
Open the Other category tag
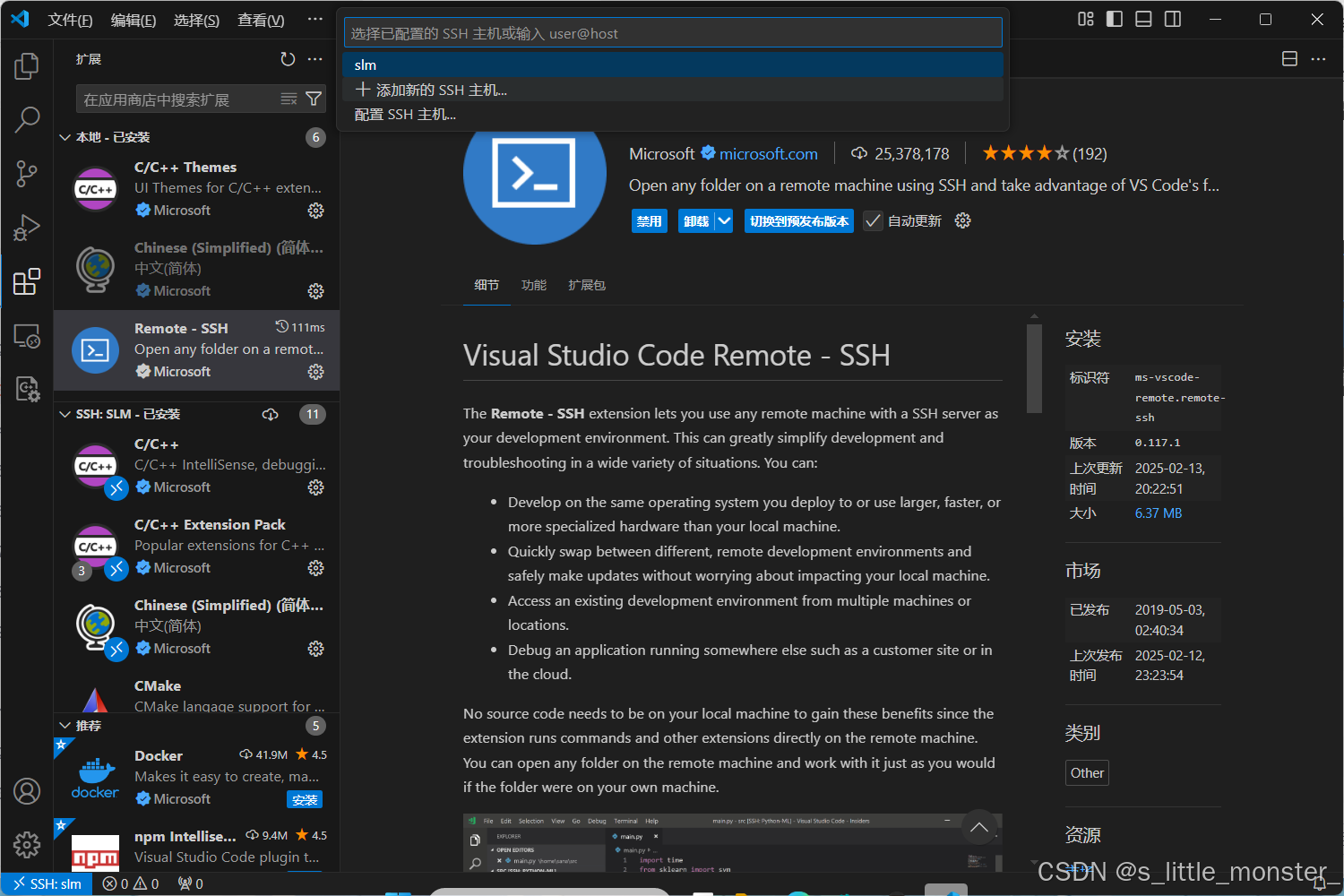click(1087, 773)
